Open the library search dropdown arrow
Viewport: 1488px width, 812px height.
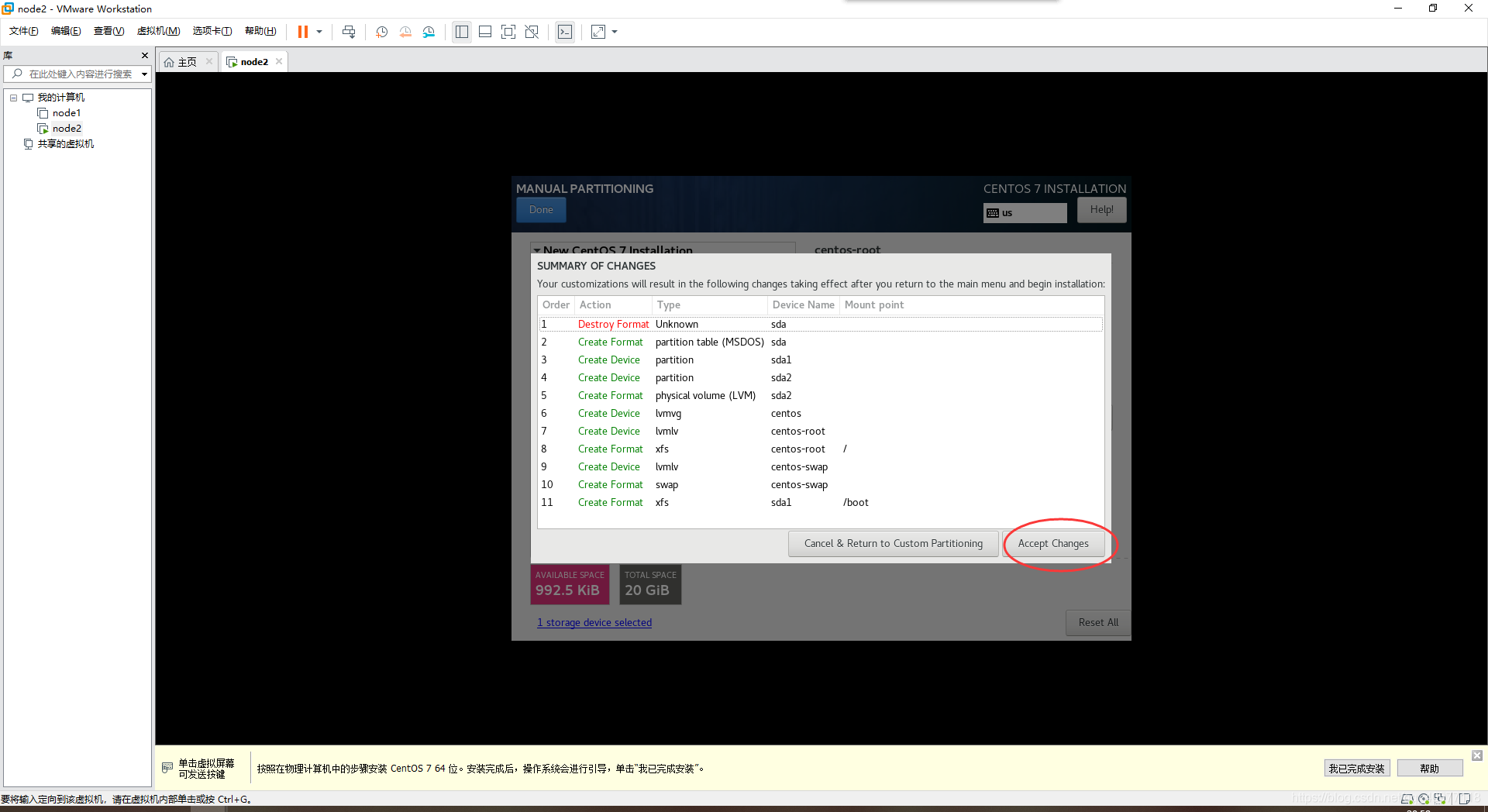(144, 74)
